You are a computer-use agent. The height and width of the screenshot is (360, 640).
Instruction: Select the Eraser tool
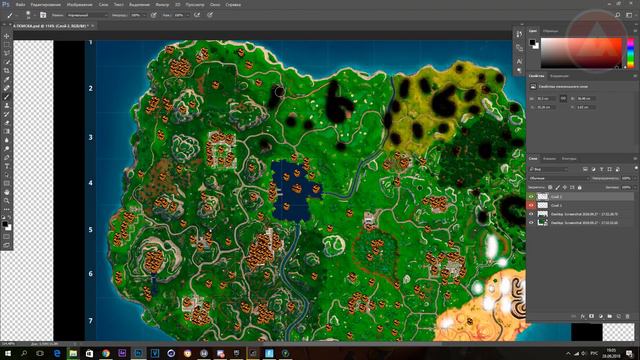pyautogui.click(x=7, y=122)
